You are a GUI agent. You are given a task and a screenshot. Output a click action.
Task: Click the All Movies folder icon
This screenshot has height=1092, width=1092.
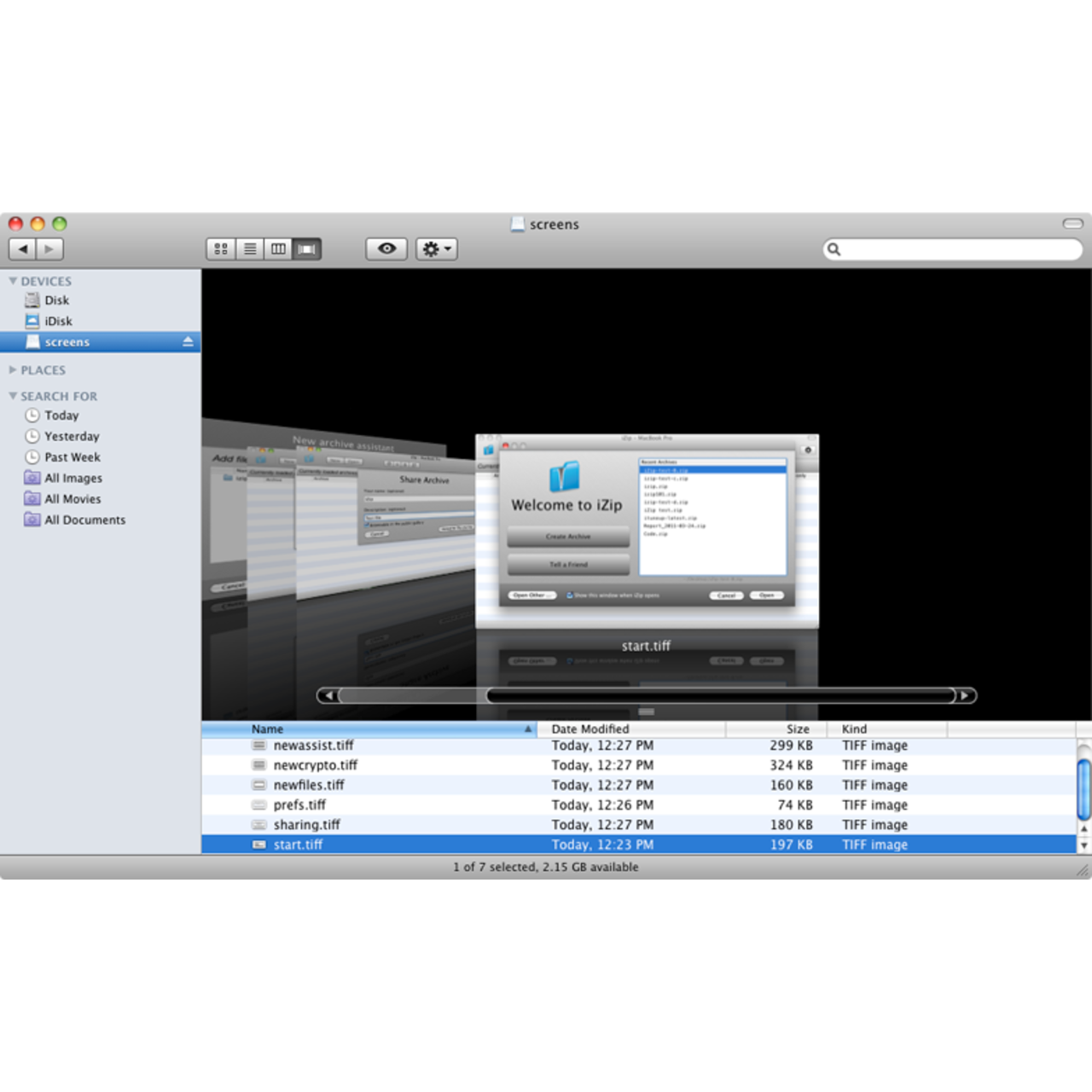click(32, 499)
